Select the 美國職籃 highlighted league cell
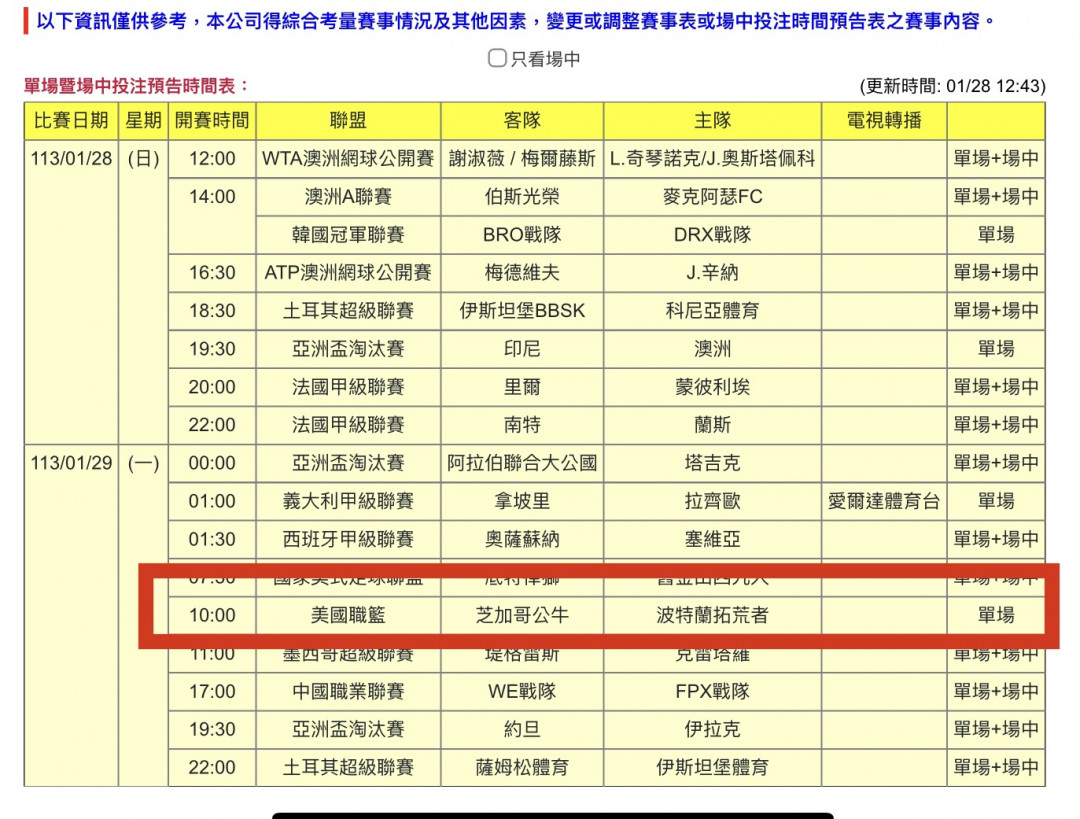This screenshot has width=1080, height=819. point(348,615)
